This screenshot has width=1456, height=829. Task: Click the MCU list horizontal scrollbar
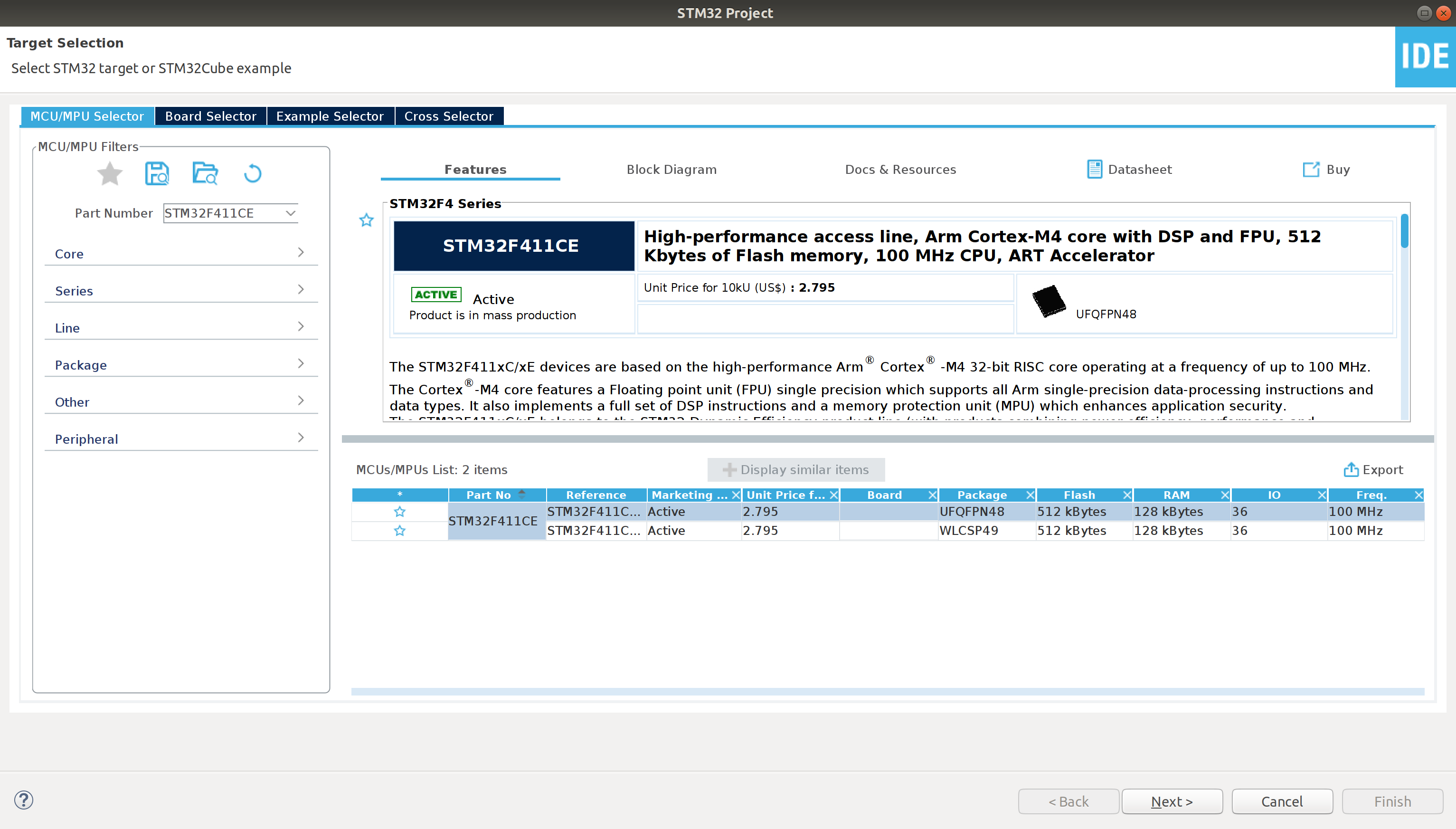coord(888,691)
